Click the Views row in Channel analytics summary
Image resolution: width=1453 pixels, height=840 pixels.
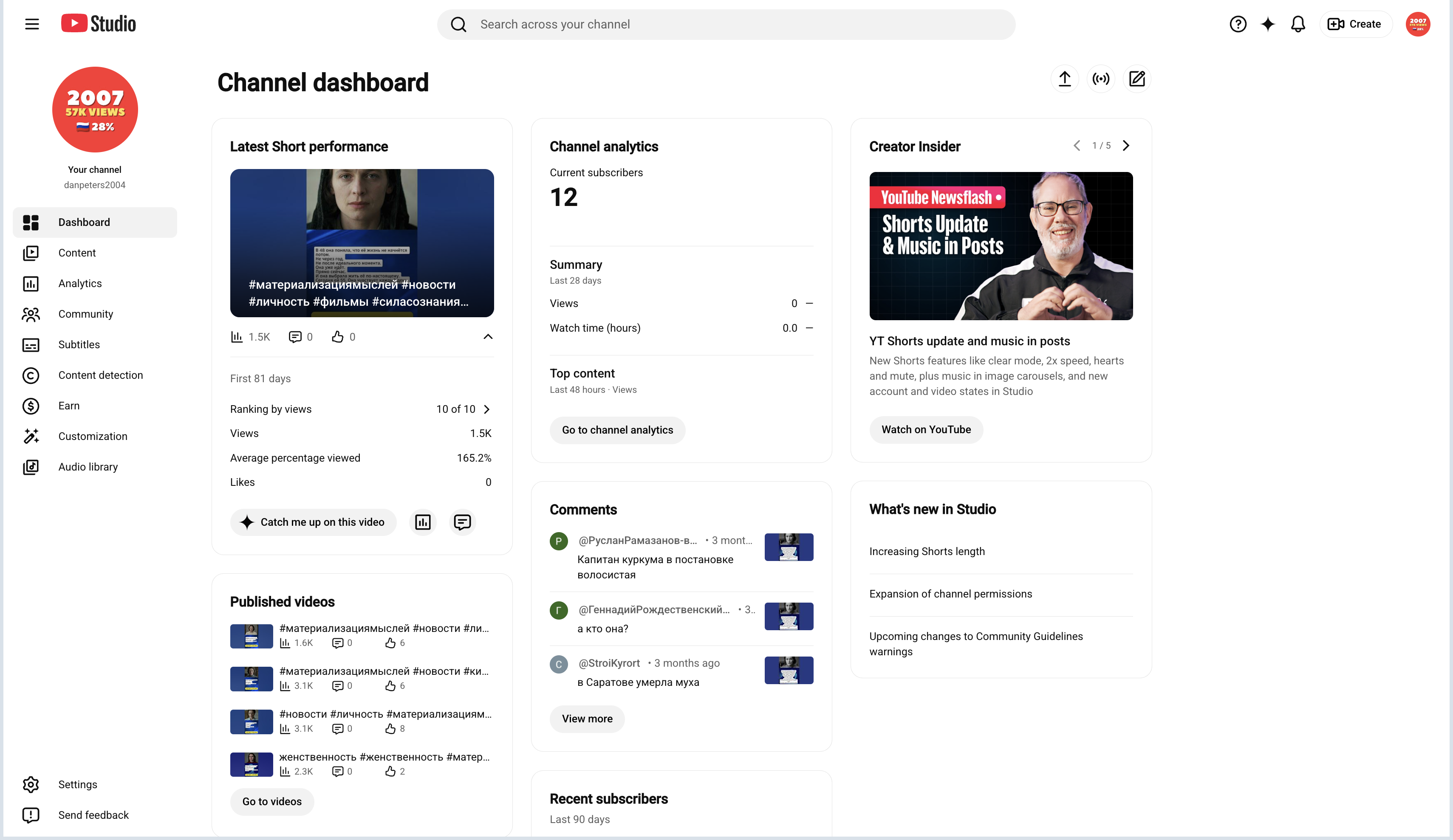681,303
